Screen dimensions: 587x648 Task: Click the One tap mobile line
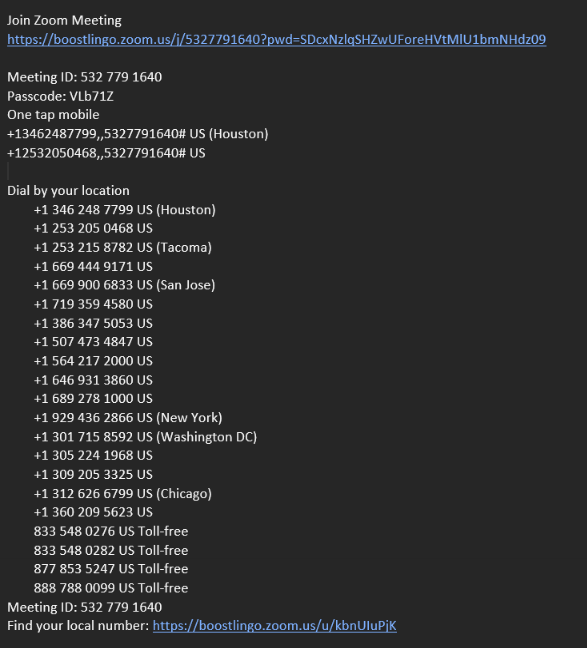pyautogui.click(x=53, y=114)
